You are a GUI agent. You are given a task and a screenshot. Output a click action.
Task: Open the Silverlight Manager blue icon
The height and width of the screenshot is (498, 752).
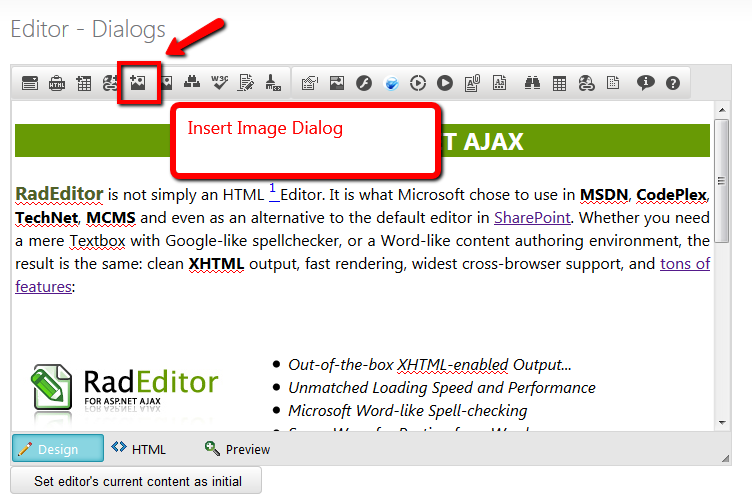pyautogui.click(x=391, y=83)
